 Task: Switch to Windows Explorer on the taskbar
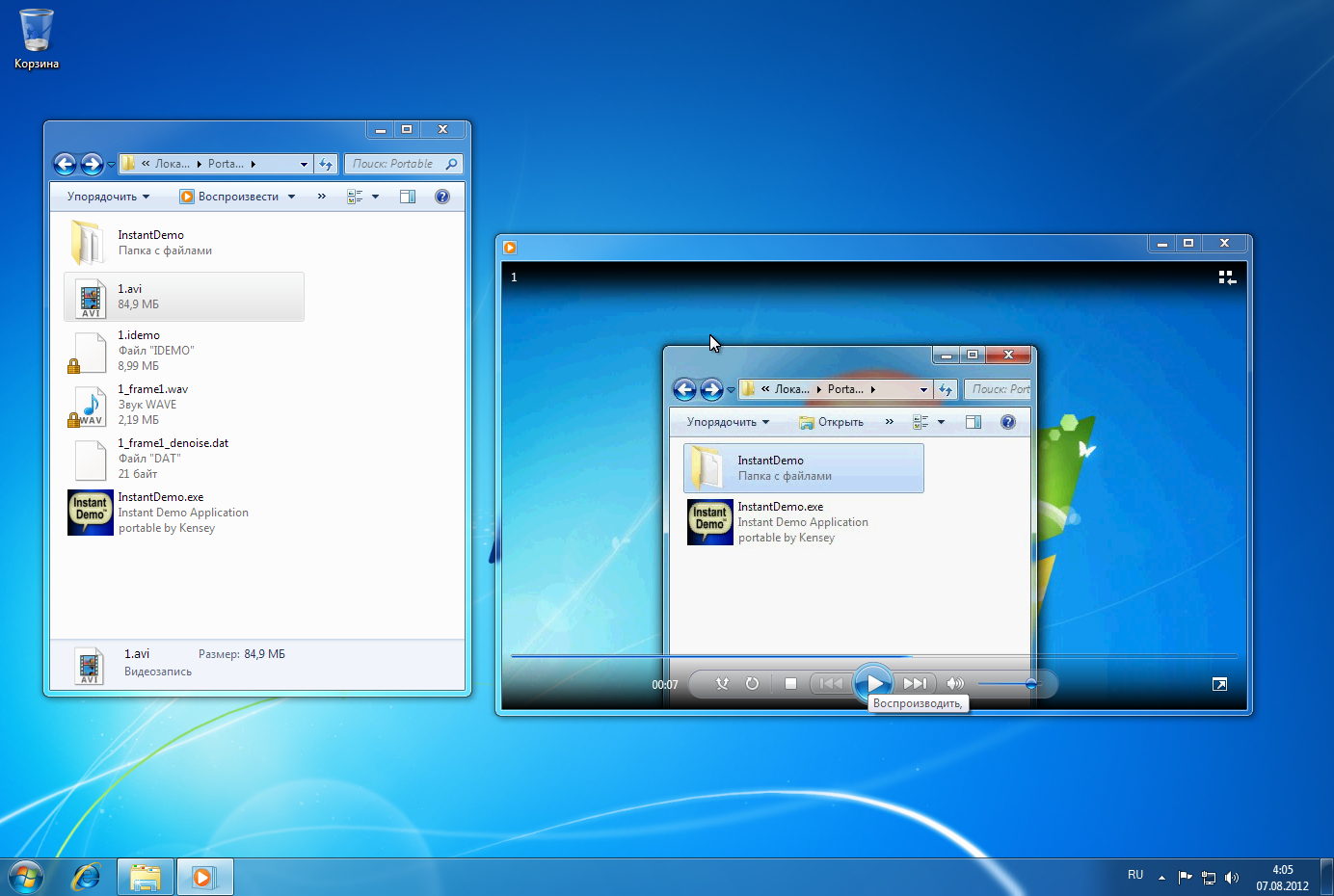pos(146,877)
